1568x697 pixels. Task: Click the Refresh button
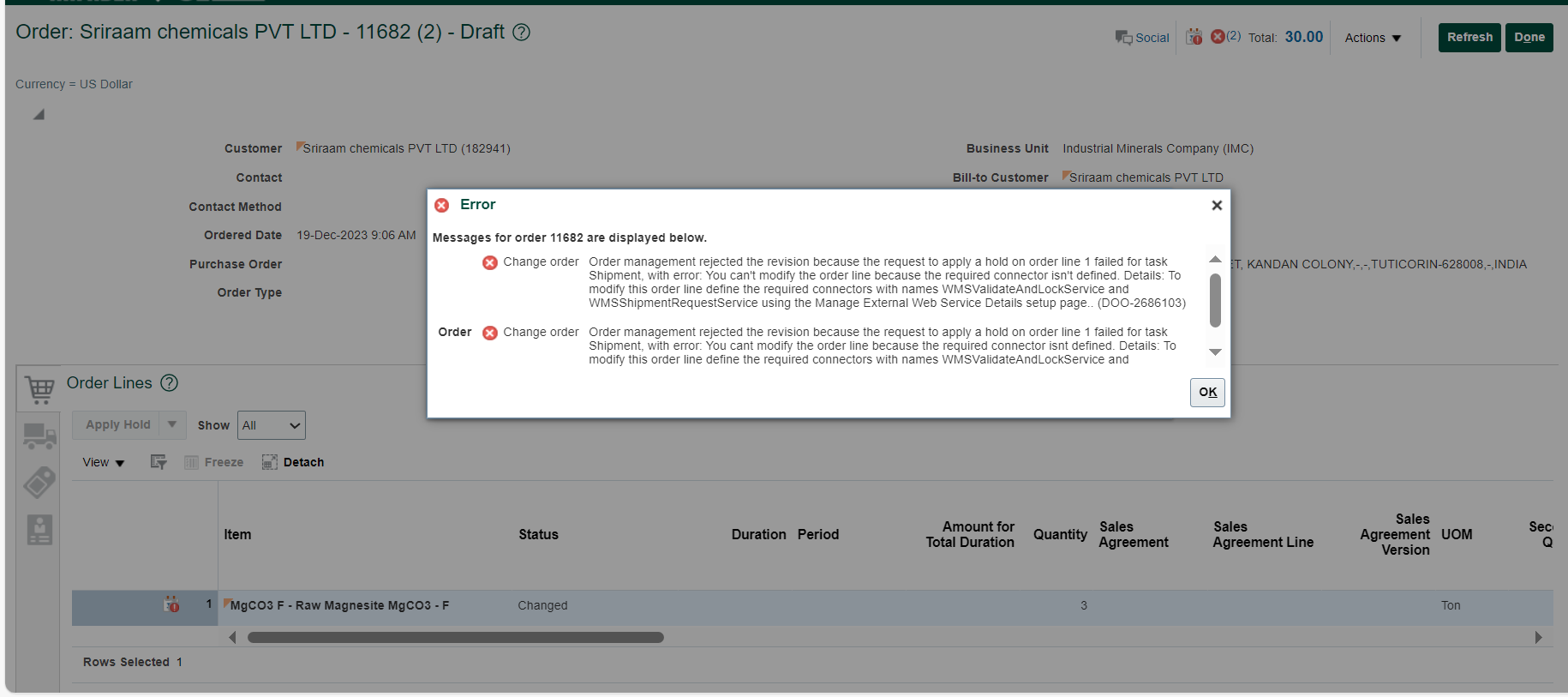tap(1469, 38)
